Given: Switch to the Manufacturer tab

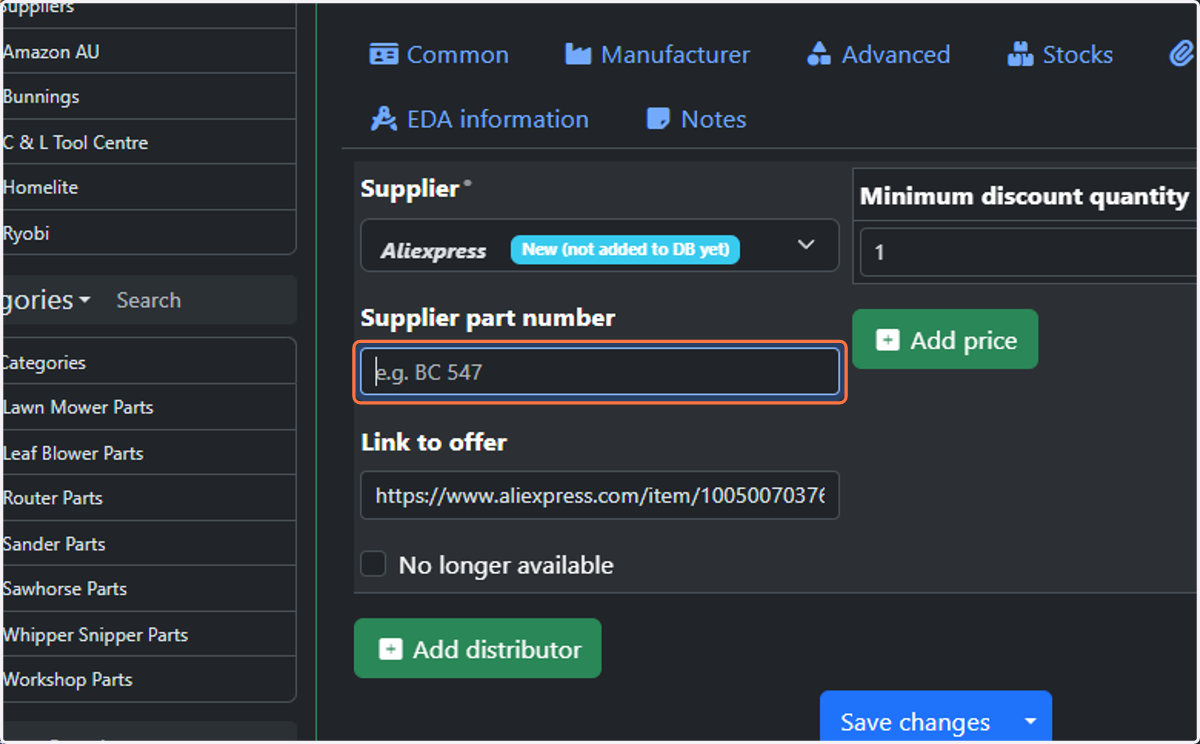Looking at the screenshot, I should [657, 55].
